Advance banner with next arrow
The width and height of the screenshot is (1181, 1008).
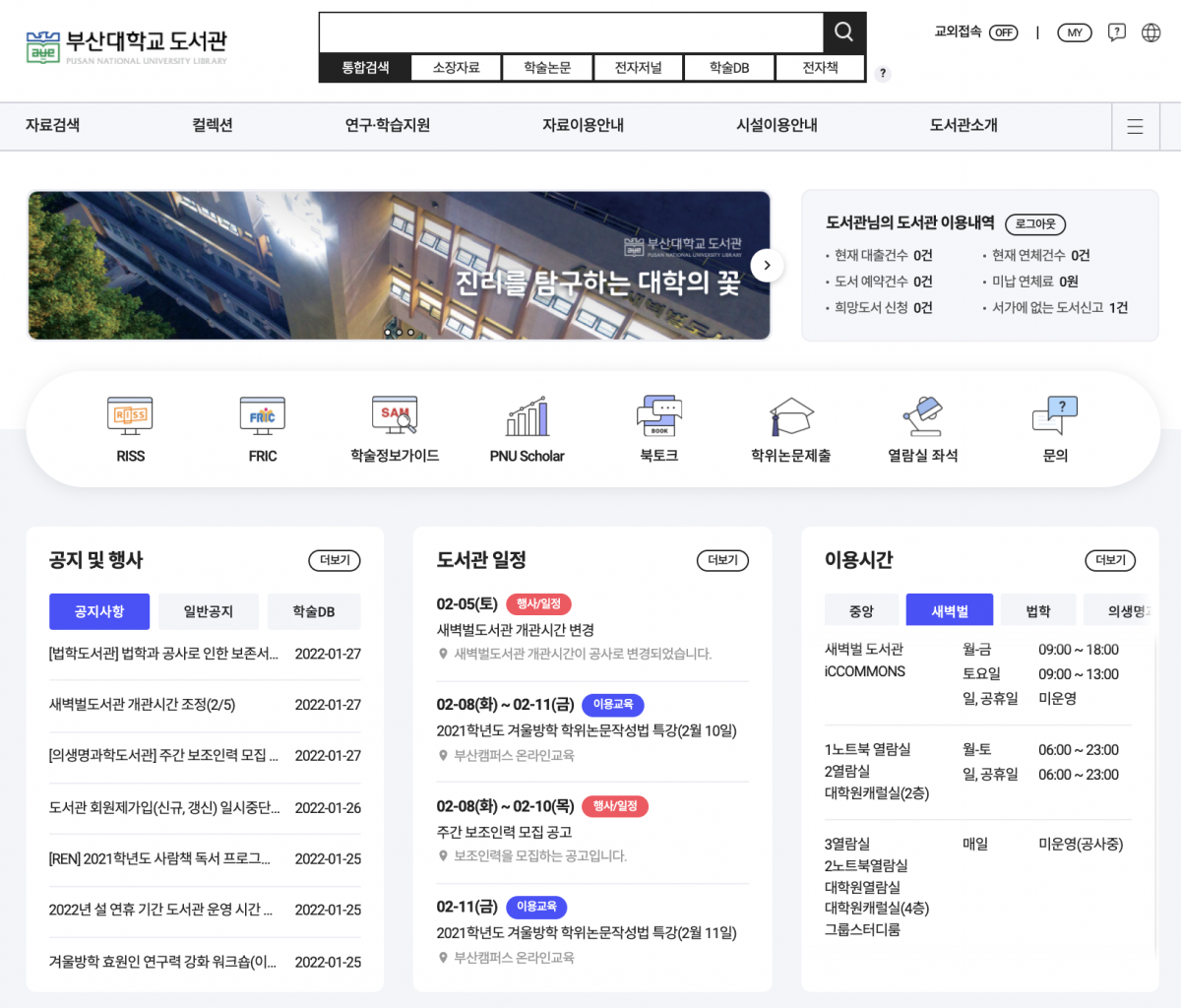click(767, 265)
